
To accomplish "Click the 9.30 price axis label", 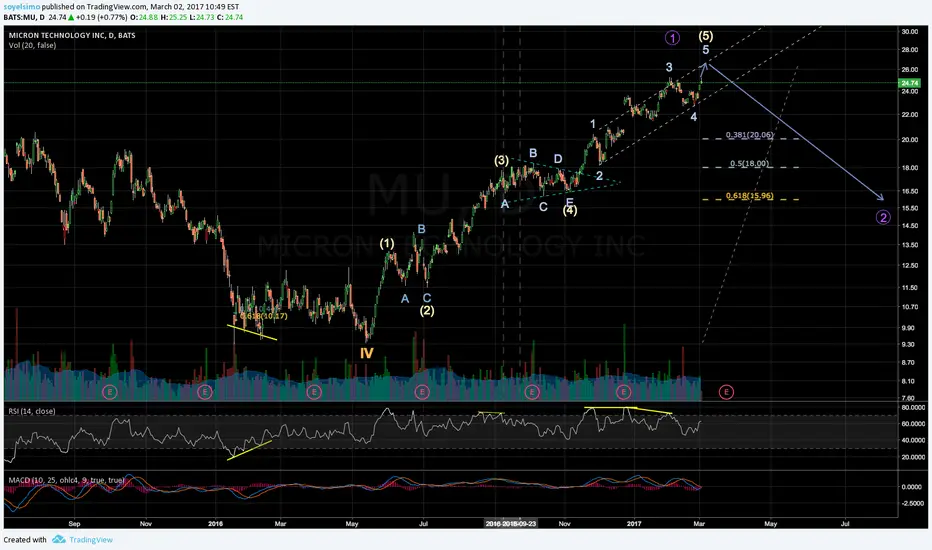I will pos(908,344).
